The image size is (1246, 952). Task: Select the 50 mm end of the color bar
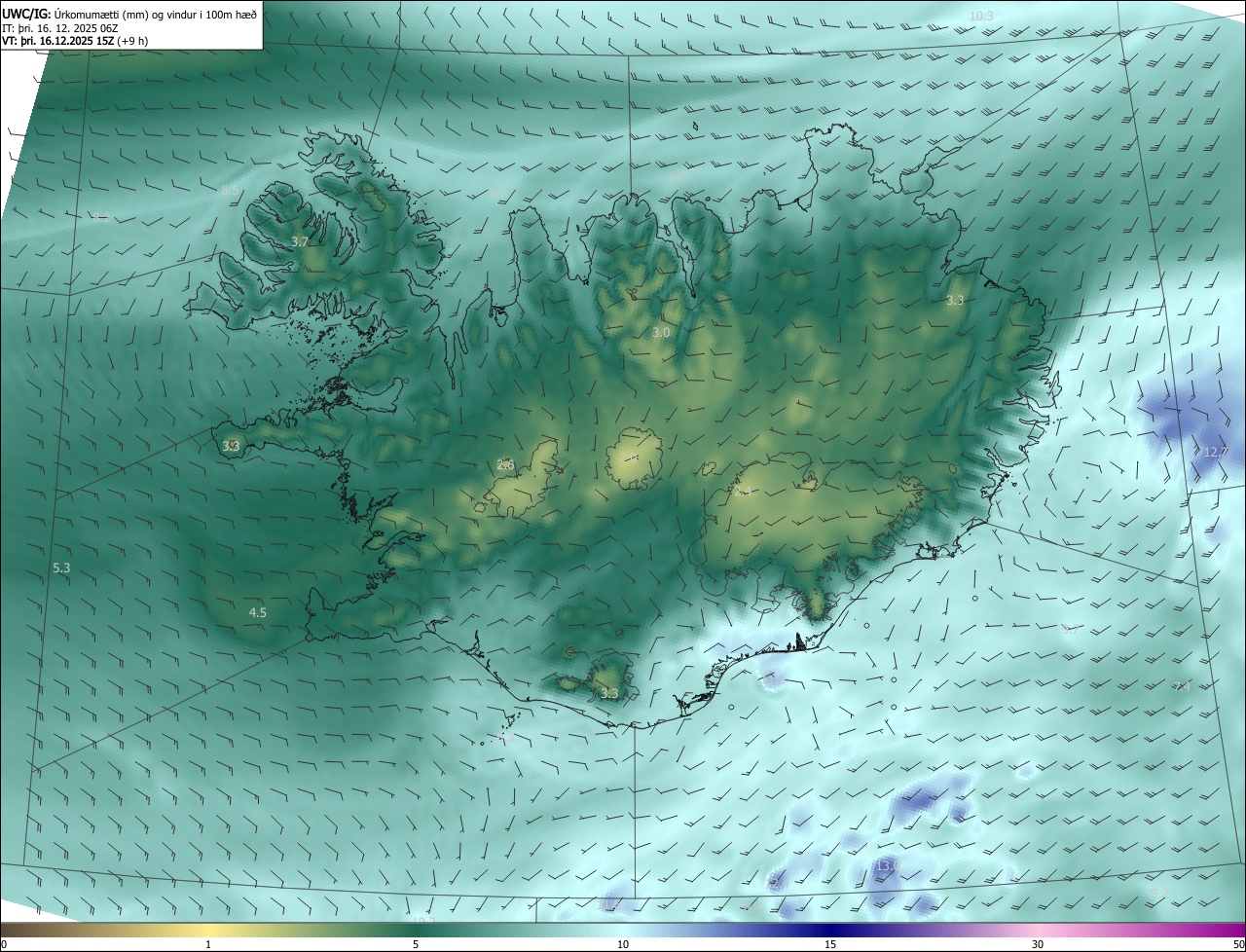1238,944
